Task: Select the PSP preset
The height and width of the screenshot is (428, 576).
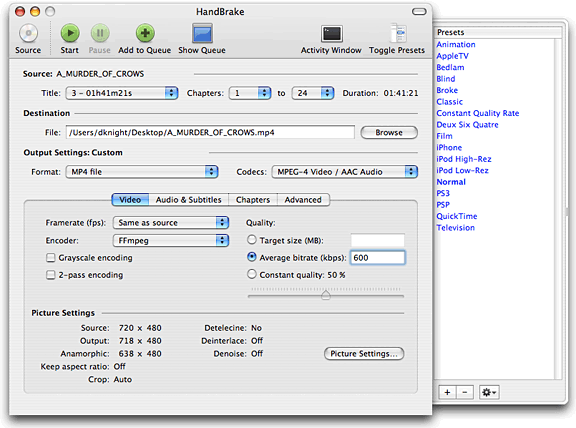Action: pyautogui.click(x=443, y=205)
